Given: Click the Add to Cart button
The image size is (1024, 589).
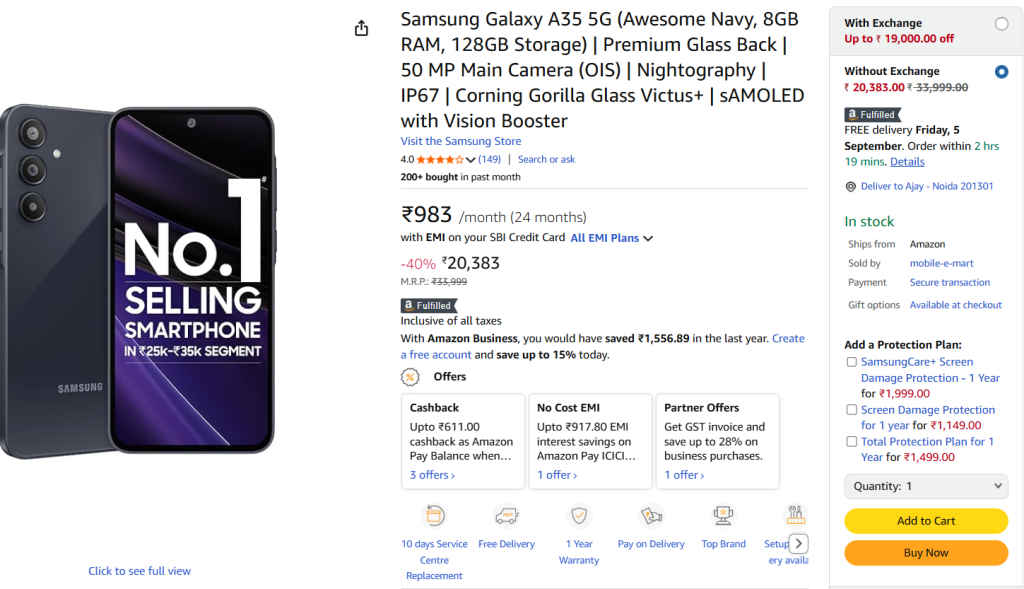Looking at the screenshot, I should (926, 521).
